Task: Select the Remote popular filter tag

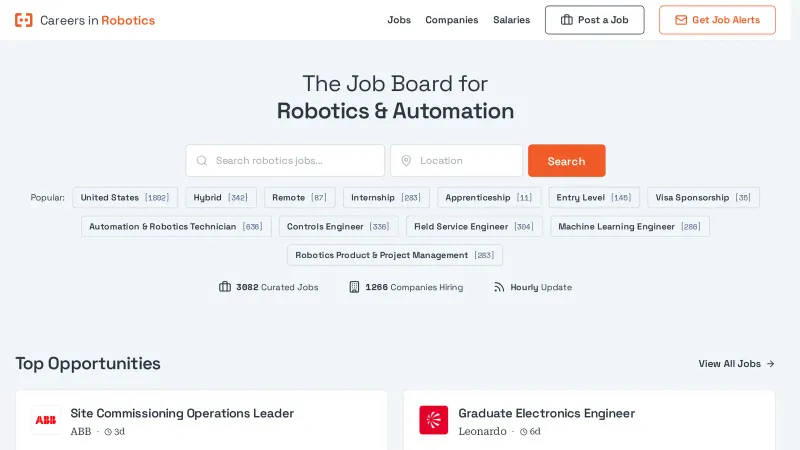Action: [299, 198]
